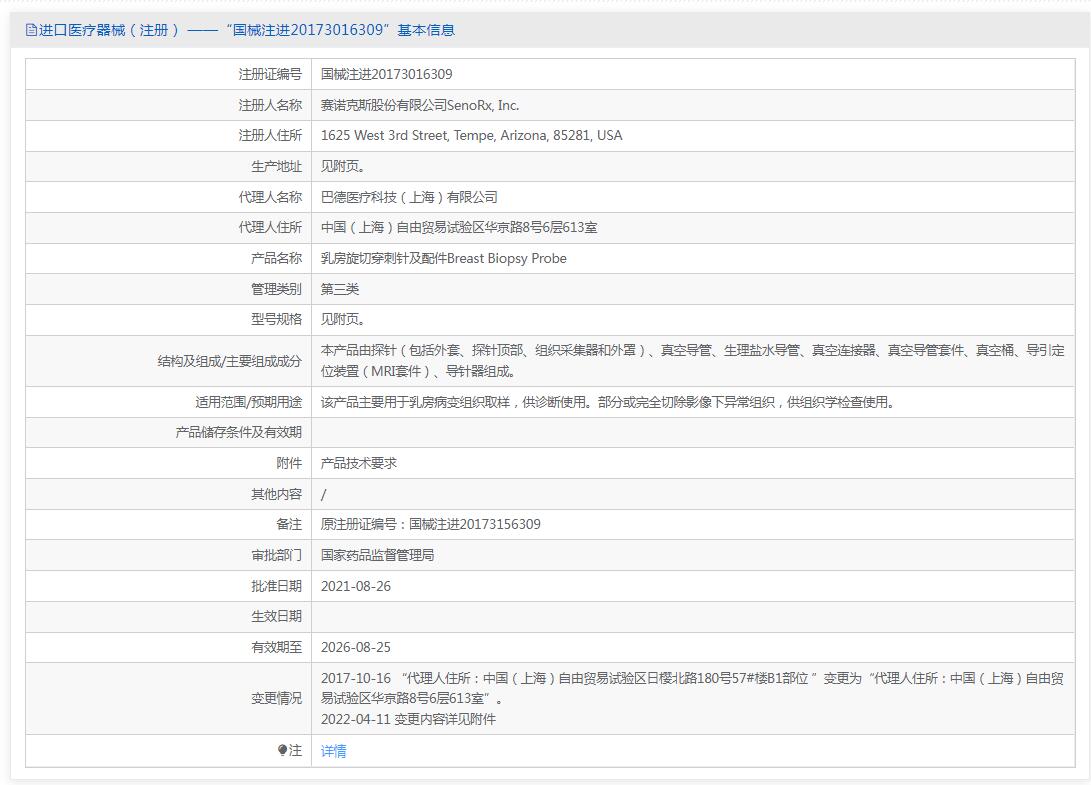Click the 生产地址 label
This screenshot has width=1091, height=785.
(x=276, y=166)
